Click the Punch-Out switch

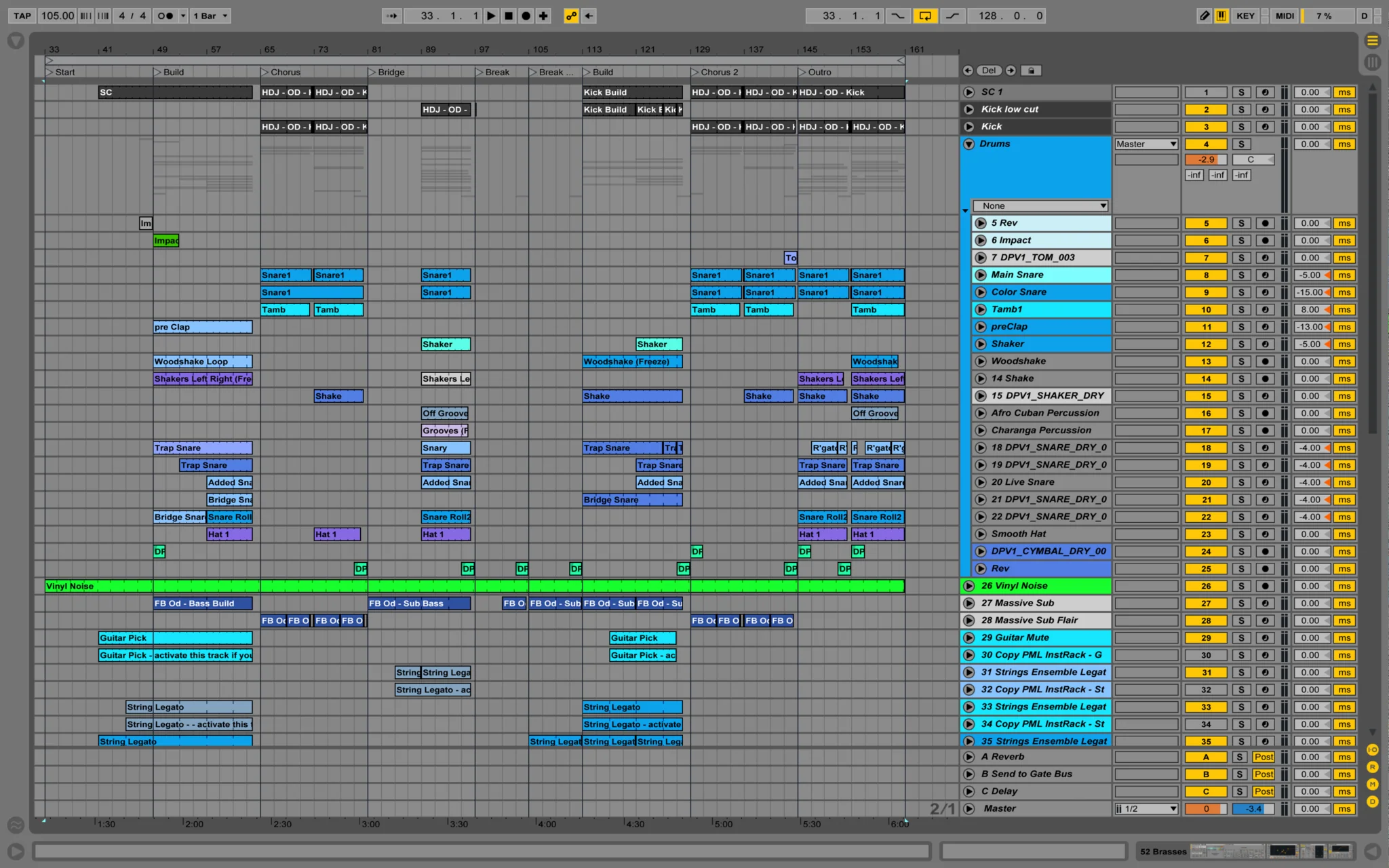952,16
